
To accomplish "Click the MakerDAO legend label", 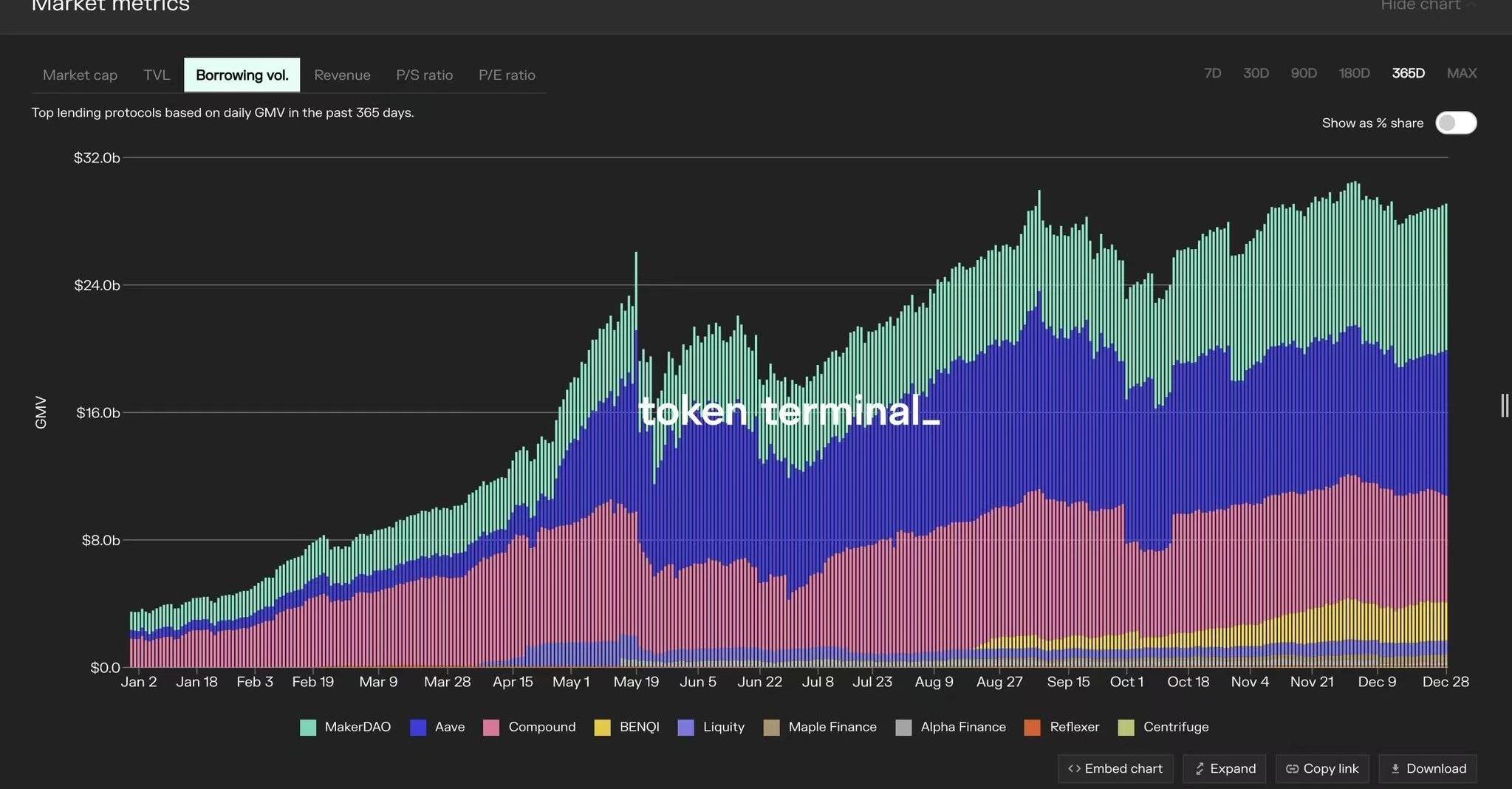I will point(358,727).
